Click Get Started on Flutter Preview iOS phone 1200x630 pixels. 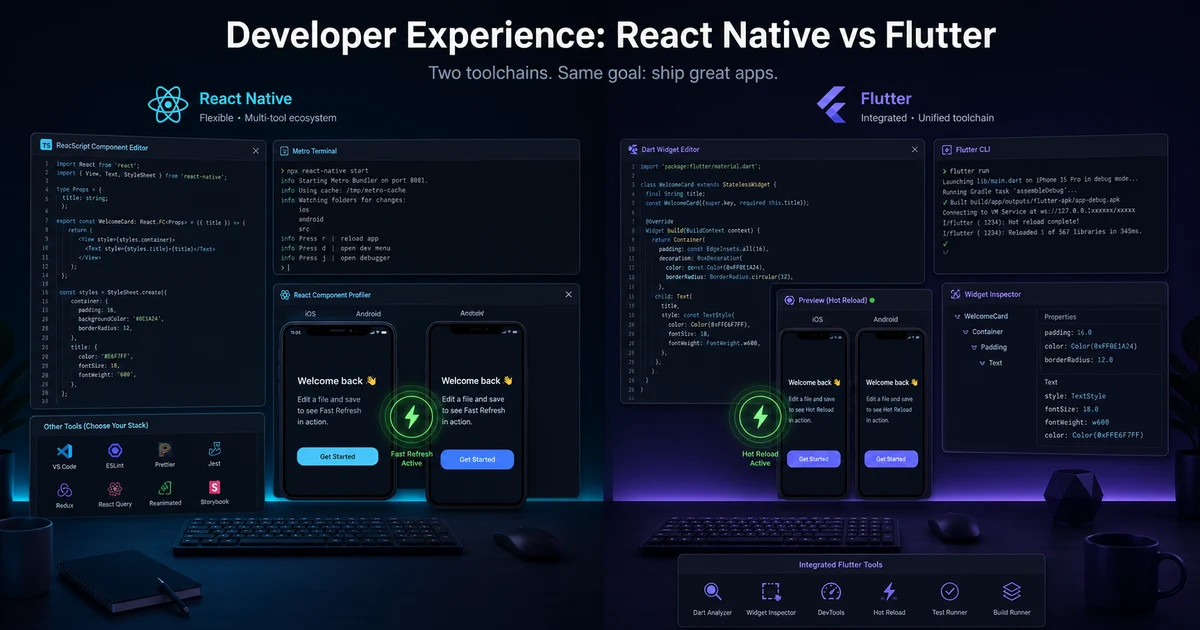click(x=812, y=459)
